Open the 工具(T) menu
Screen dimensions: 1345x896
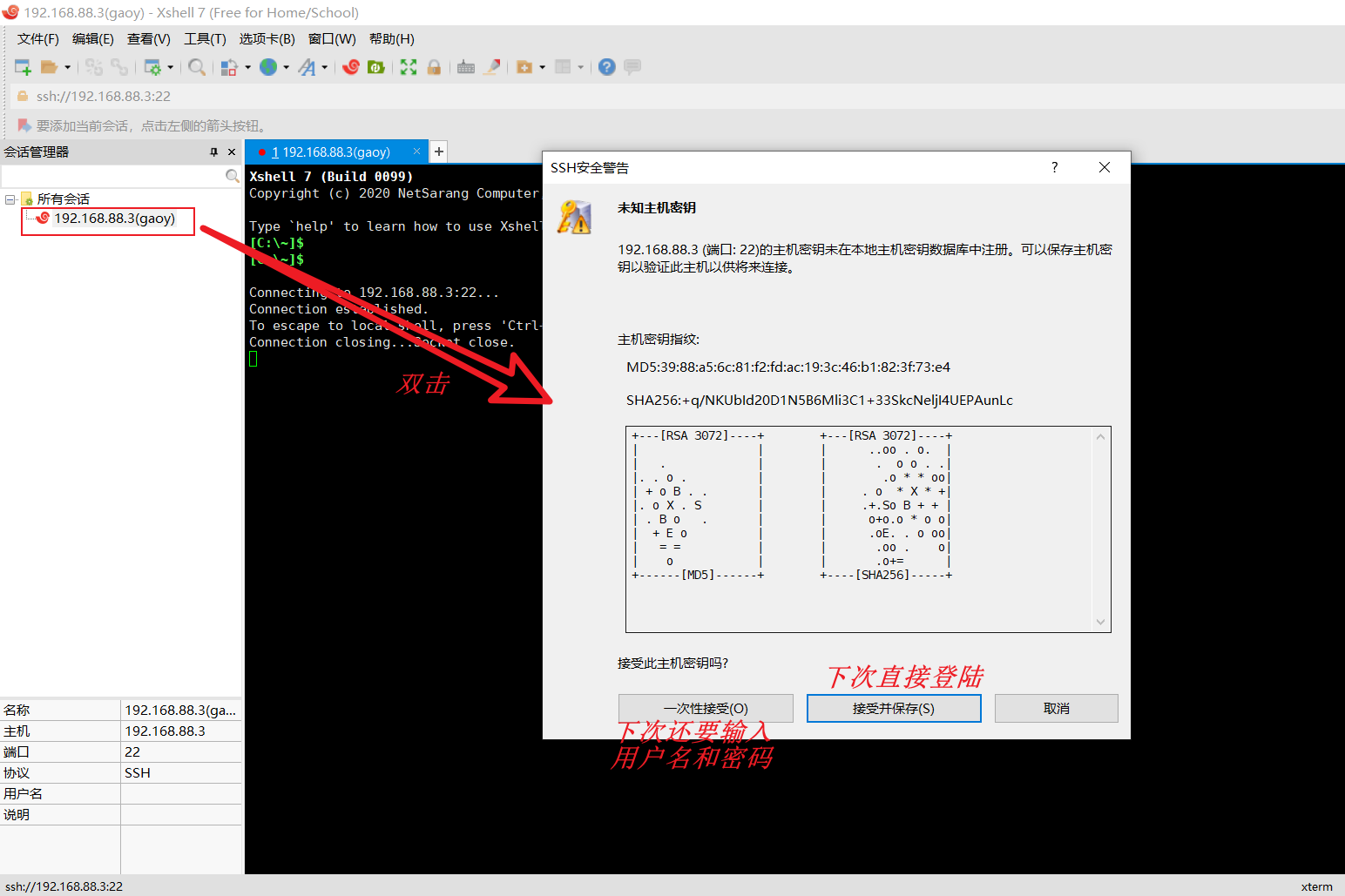point(205,39)
